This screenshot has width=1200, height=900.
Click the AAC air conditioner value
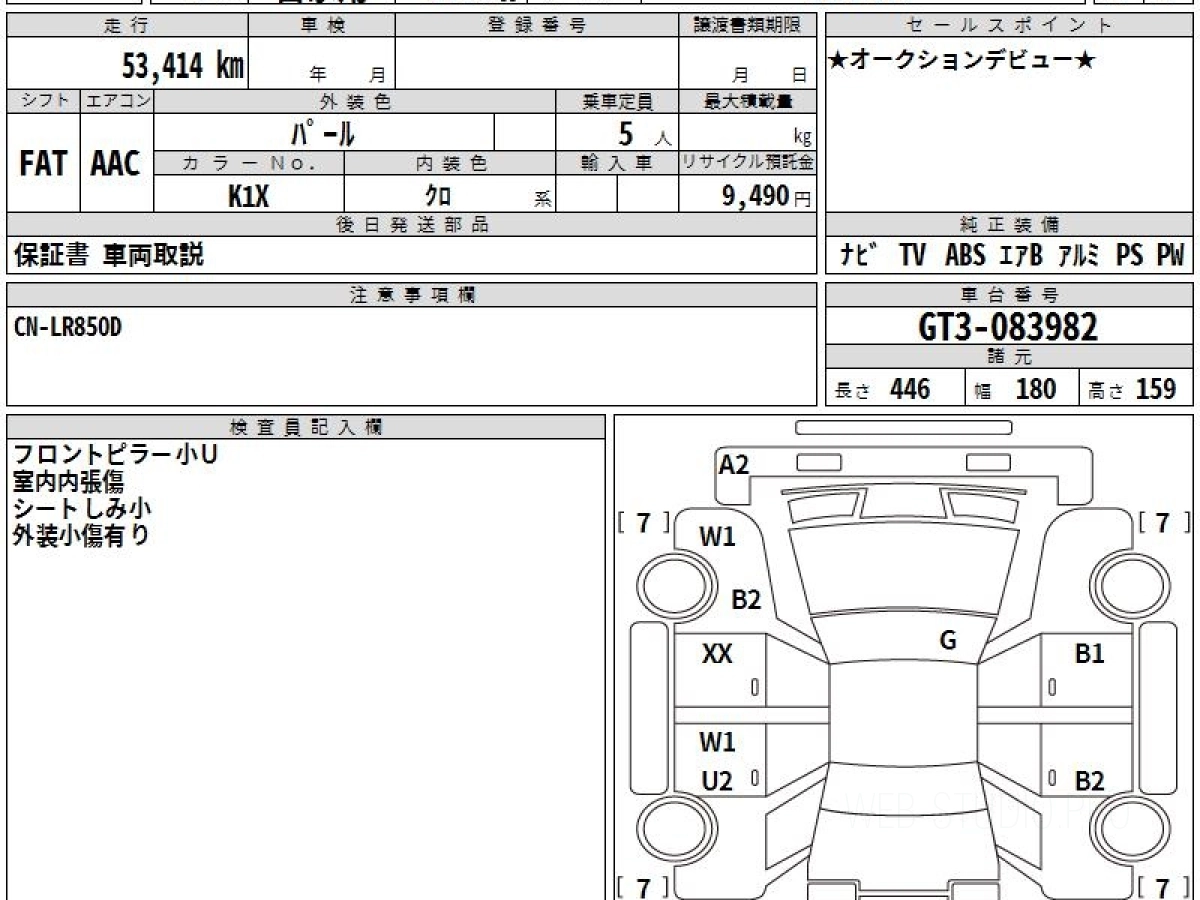coord(116,164)
